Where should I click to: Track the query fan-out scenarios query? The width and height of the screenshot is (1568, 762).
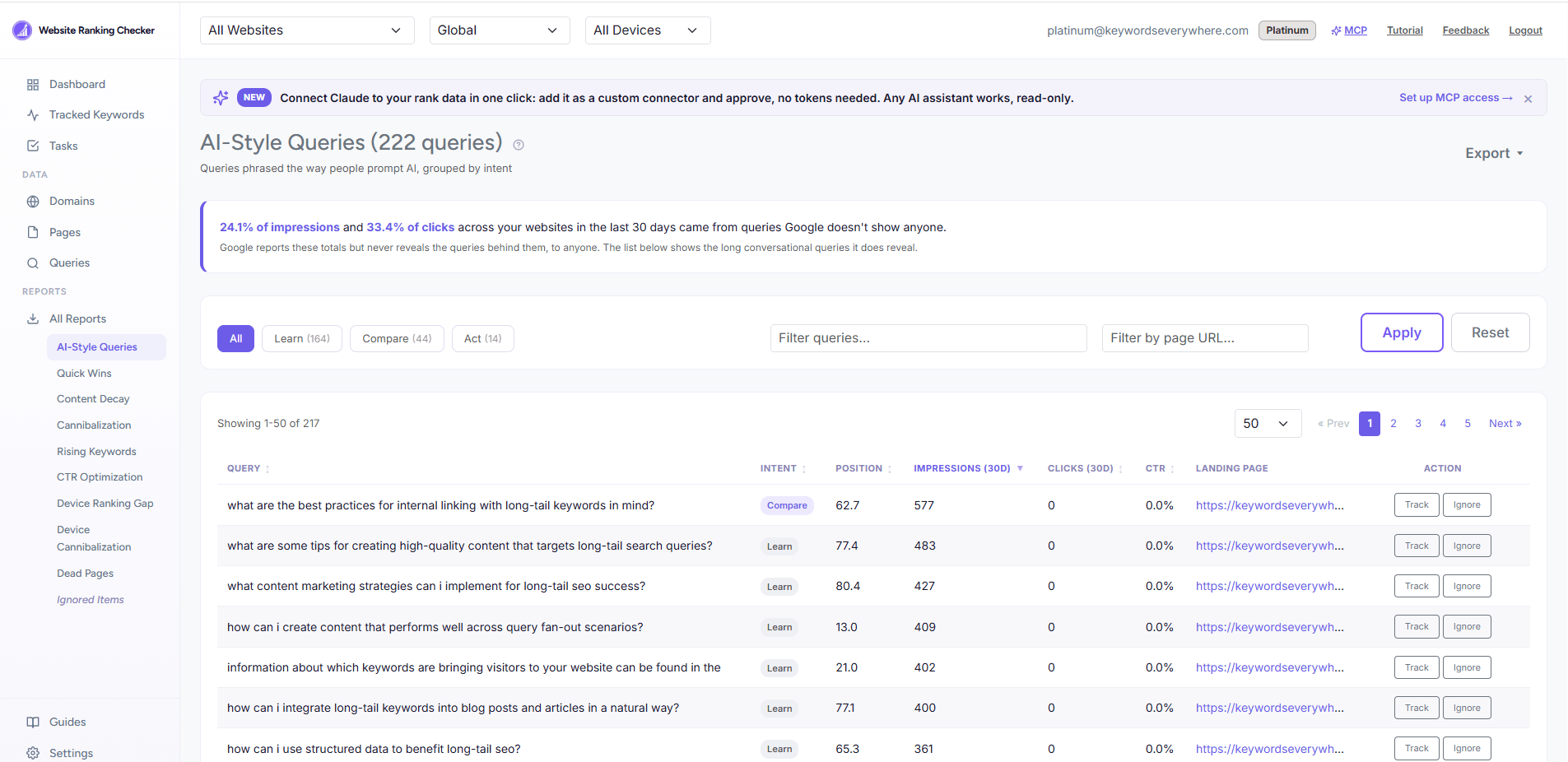(x=1417, y=627)
